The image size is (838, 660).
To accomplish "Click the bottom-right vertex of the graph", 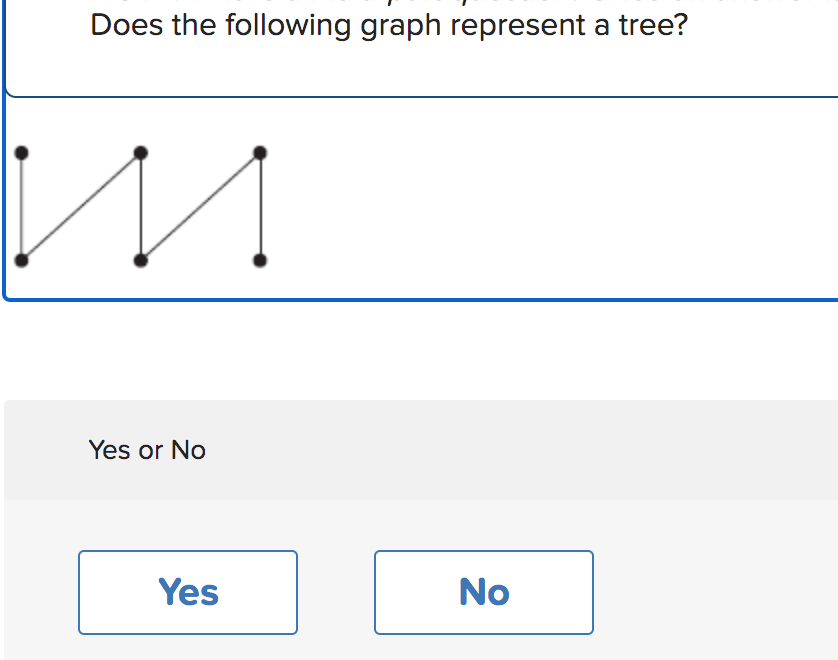I will click(260, 260).
